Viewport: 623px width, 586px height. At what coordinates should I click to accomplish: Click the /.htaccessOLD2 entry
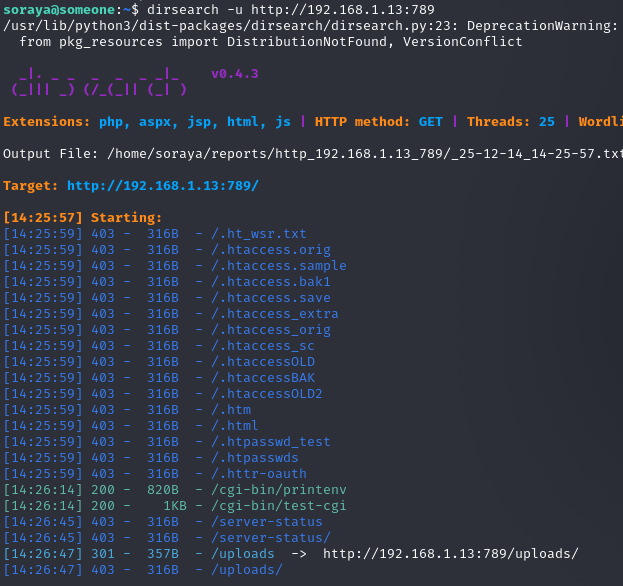point(266,394)
